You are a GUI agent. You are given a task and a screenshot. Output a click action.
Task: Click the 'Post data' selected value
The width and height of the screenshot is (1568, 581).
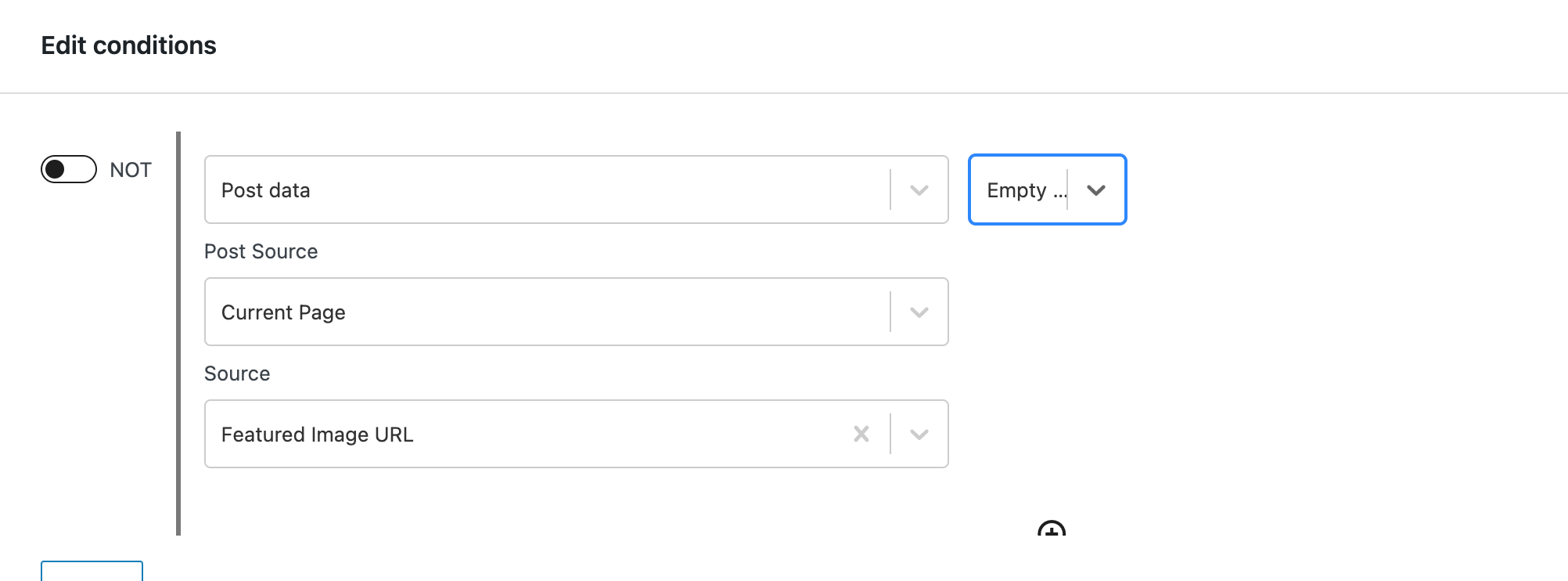coord(266,190)
